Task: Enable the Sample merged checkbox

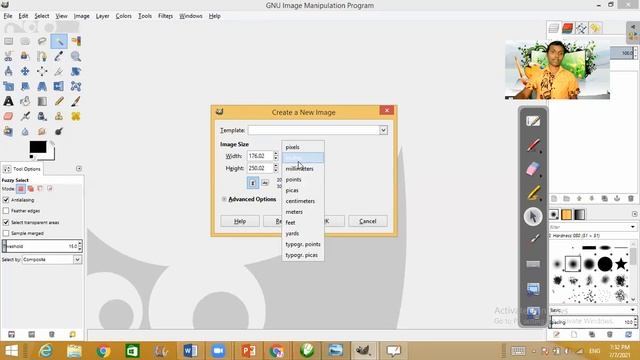Action: (6, 233)
